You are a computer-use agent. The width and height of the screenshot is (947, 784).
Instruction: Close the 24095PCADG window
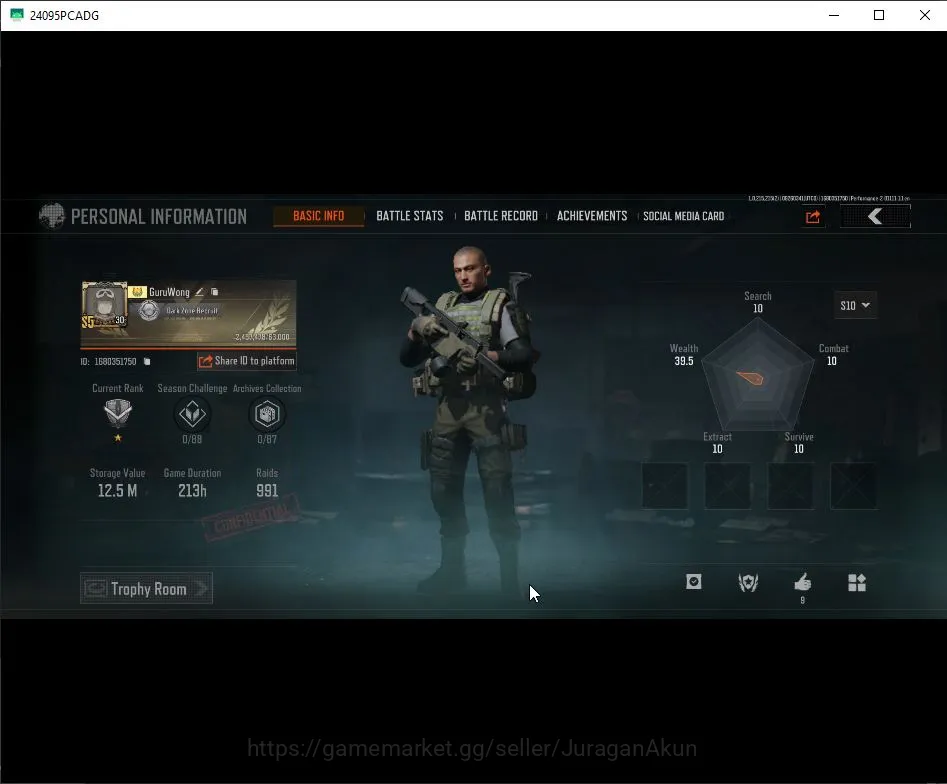tap(925, 15)
